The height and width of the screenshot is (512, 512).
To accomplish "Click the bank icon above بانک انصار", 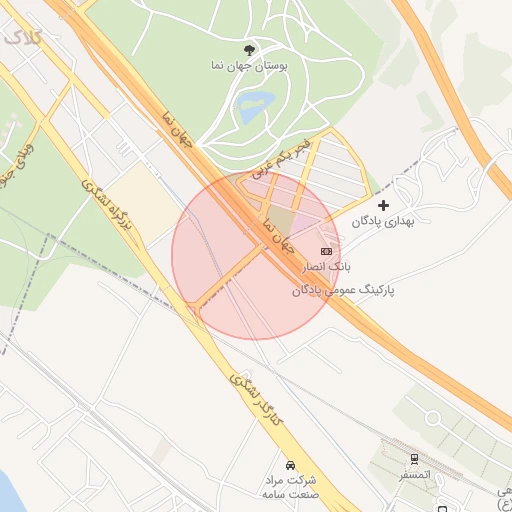I will pos(326,251).
